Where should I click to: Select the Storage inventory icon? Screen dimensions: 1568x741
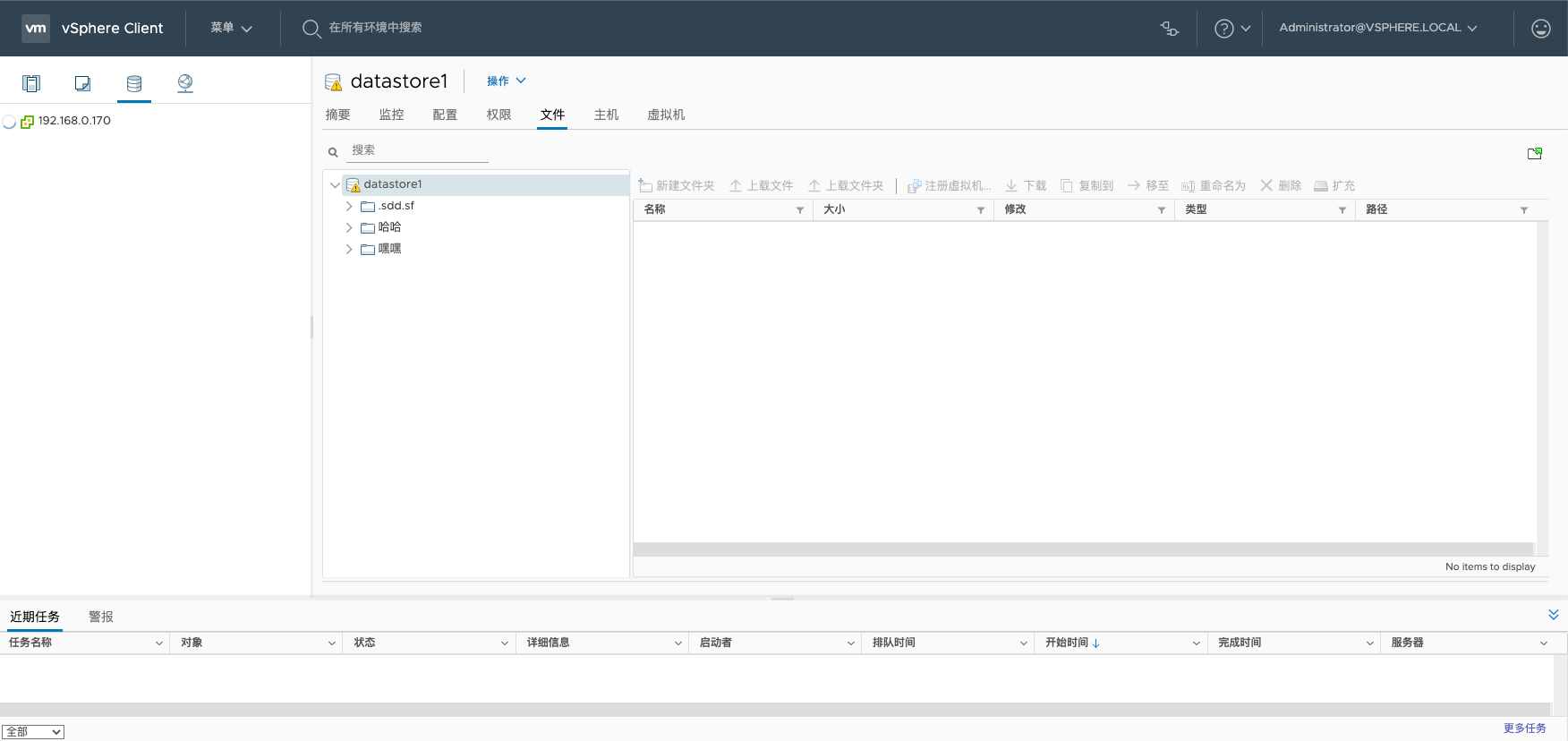134,83
